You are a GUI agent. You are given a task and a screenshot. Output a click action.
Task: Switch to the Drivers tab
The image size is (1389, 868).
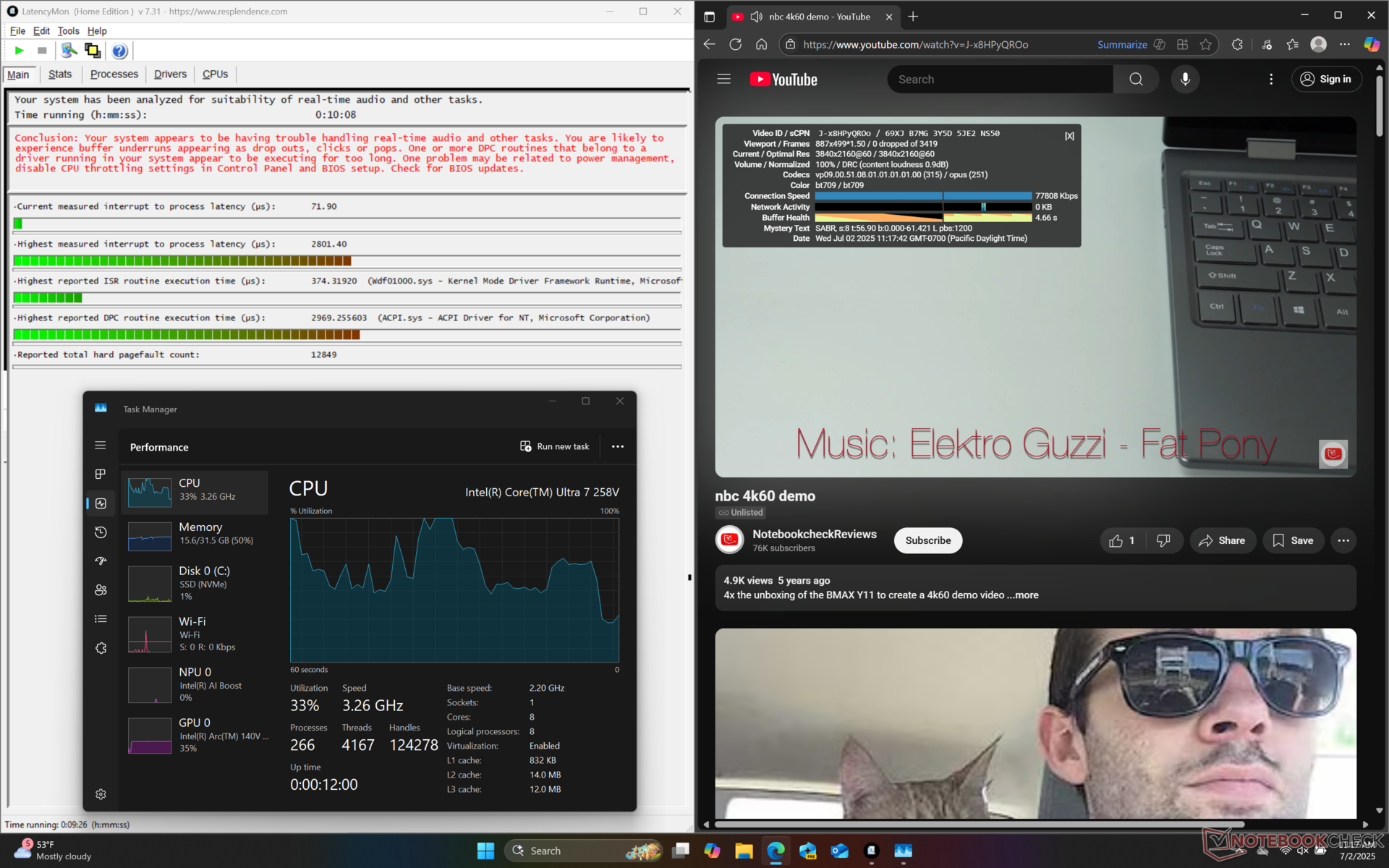tap(170, 75)
